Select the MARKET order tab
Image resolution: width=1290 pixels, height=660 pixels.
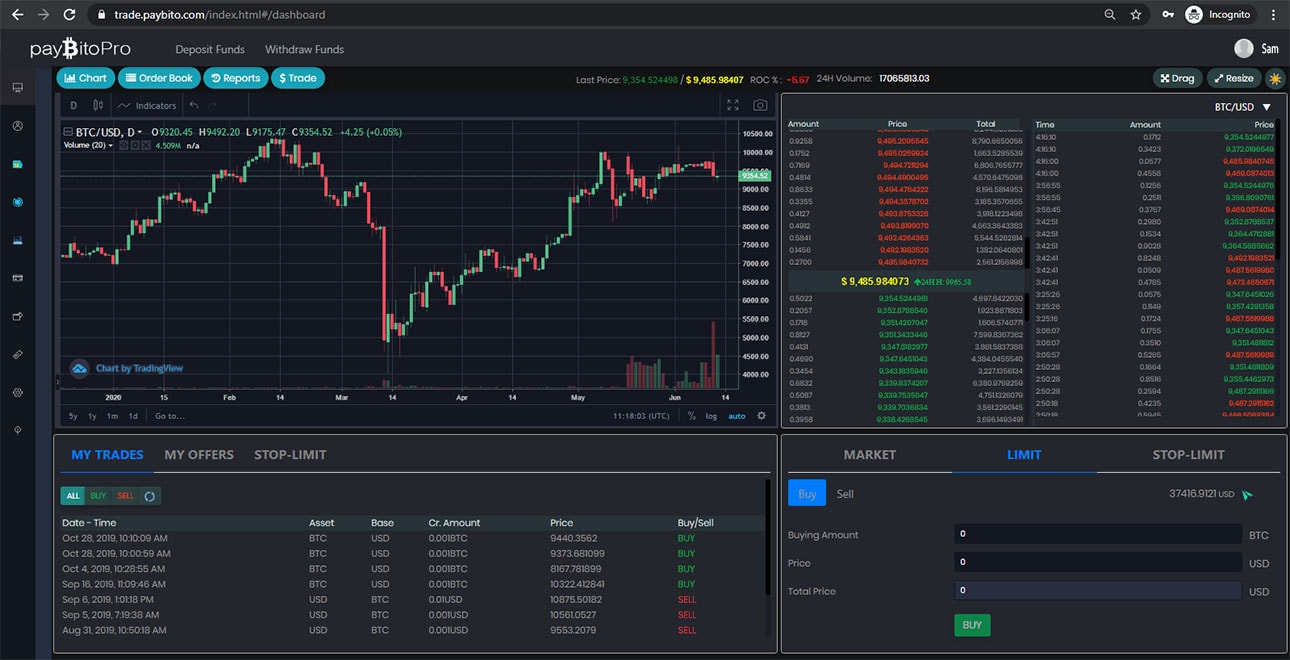tap(869, 454)
